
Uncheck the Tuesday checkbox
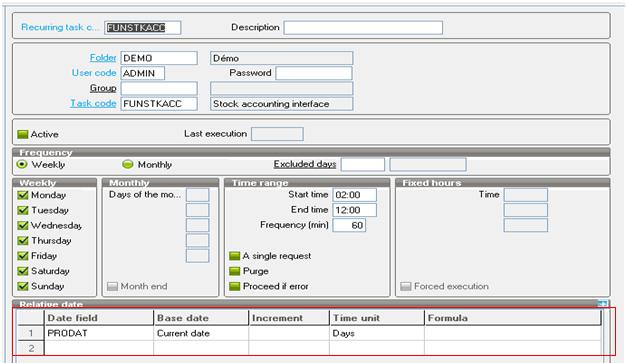tap(23, 210)
